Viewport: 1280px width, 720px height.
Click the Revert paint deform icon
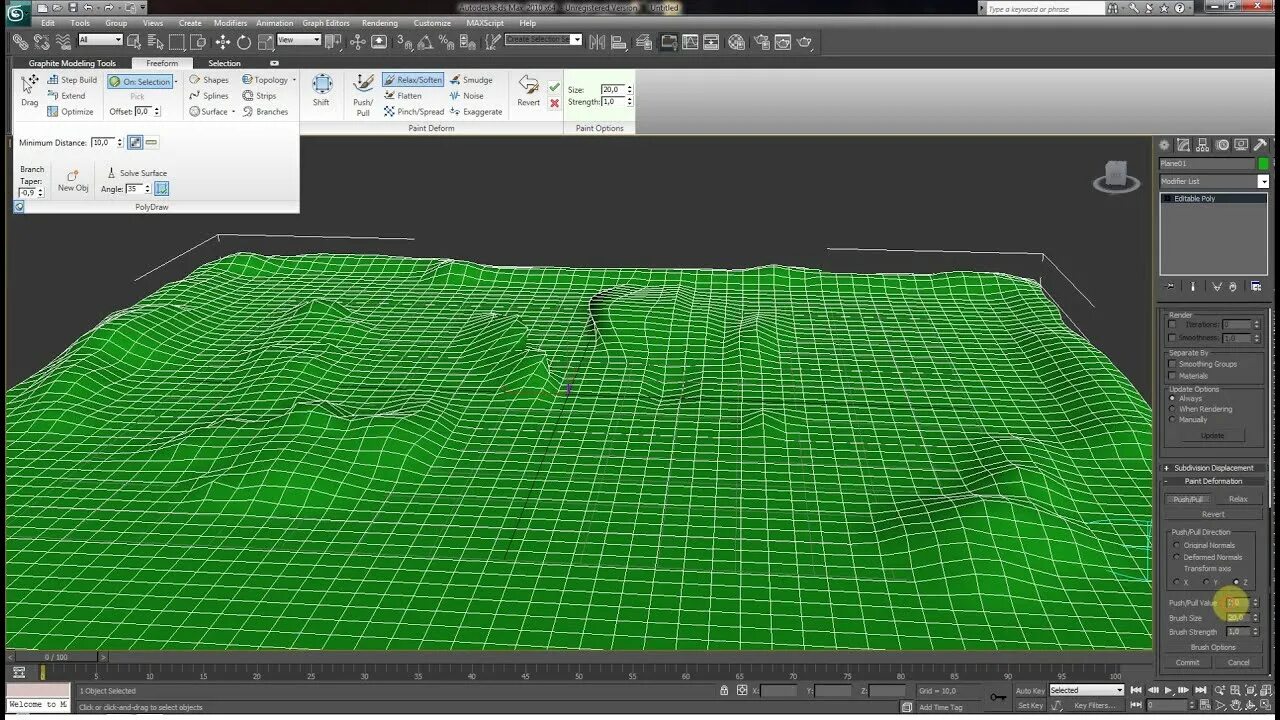click(528, 90)
